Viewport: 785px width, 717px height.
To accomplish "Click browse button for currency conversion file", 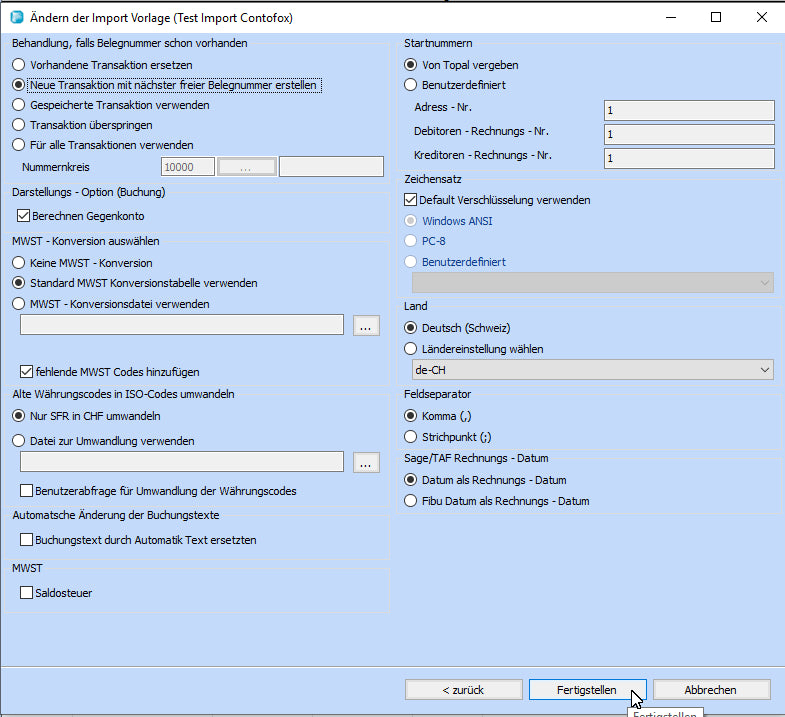I will tap(367, 462).
